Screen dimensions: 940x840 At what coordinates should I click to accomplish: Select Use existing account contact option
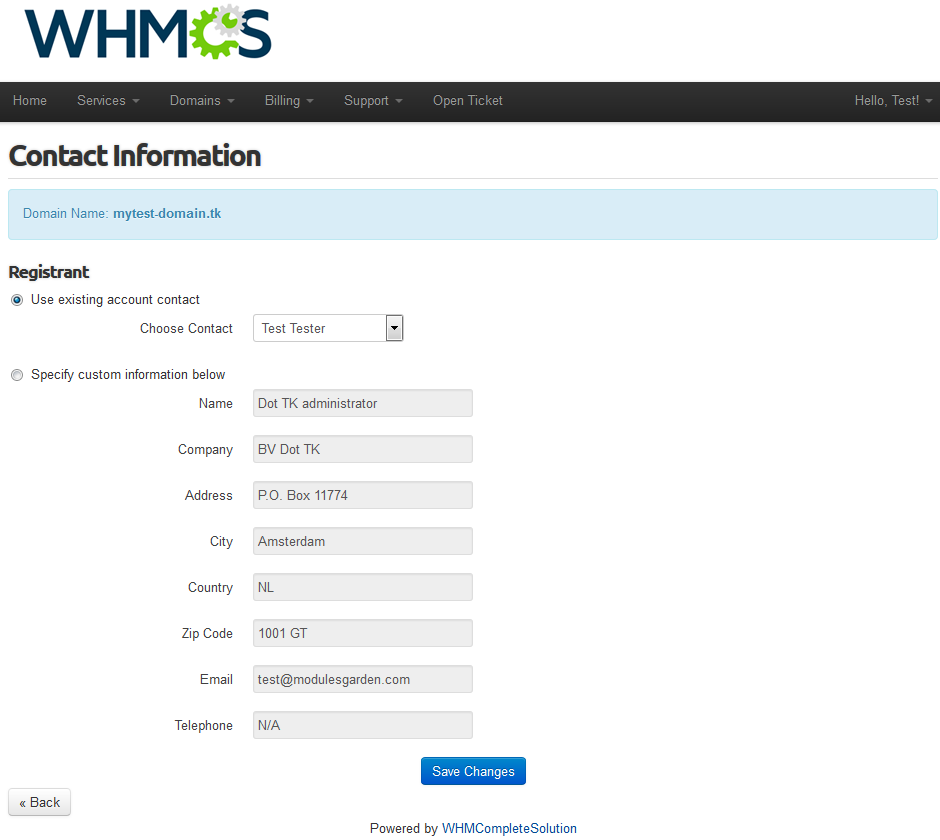tap(17, 300)
